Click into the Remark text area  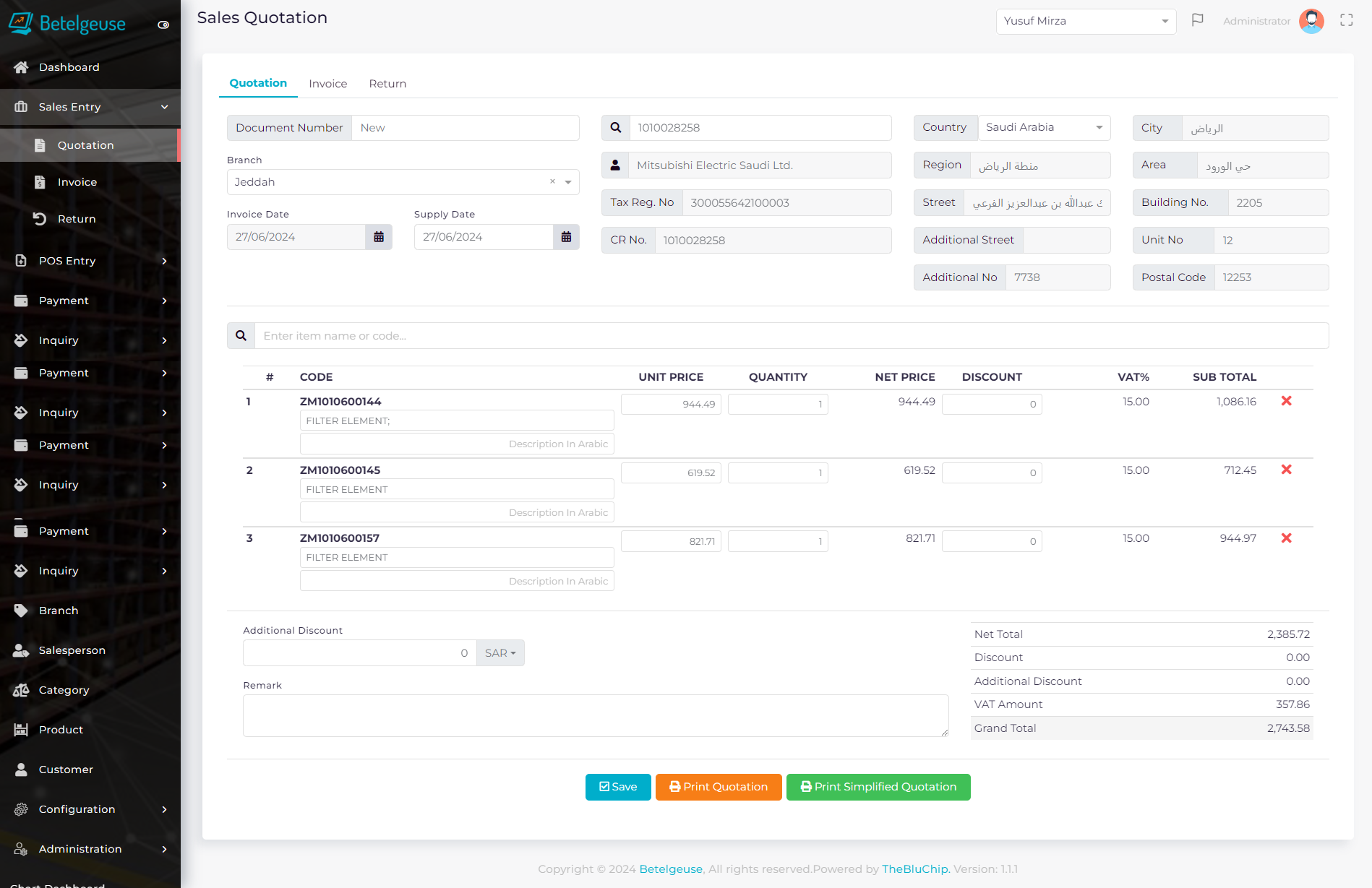595,715
